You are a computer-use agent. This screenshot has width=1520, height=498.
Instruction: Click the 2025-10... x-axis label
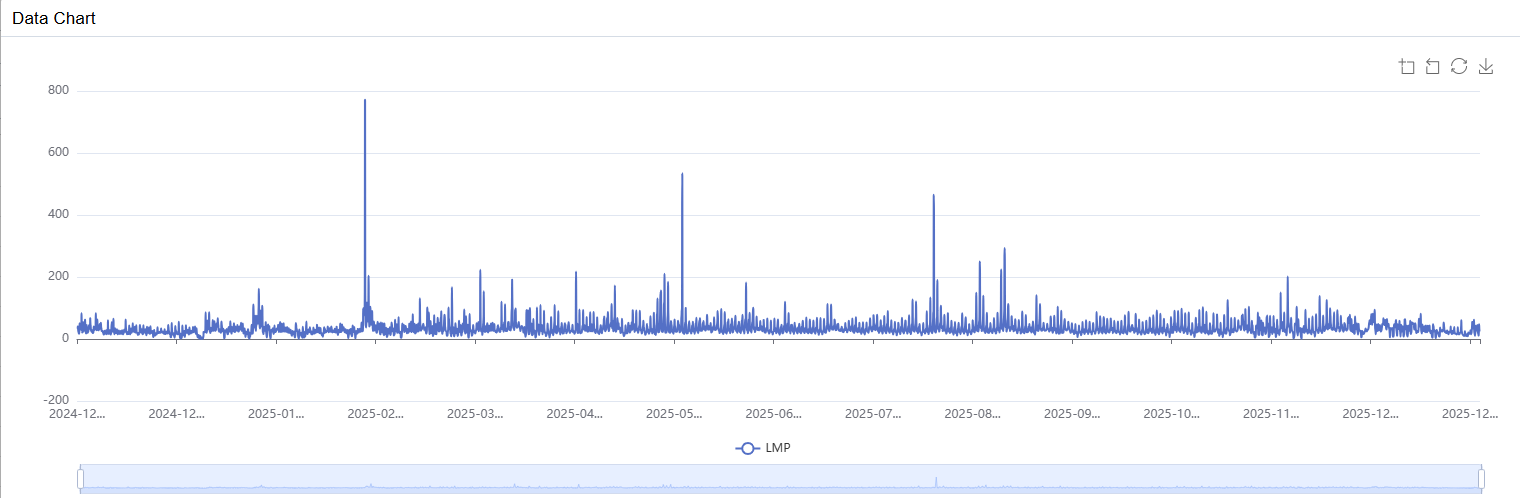click(1172, 413)
